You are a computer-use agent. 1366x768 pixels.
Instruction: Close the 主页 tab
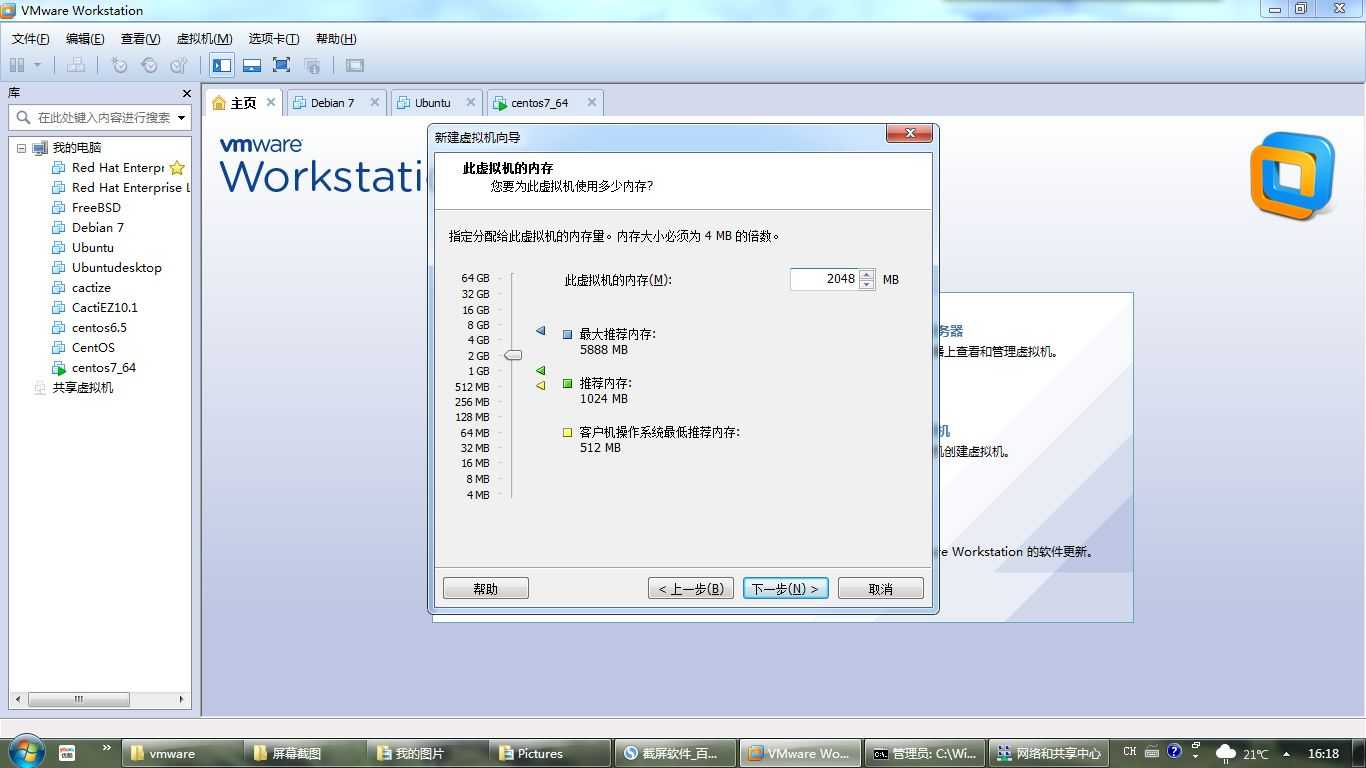click(x=271, y=102)
